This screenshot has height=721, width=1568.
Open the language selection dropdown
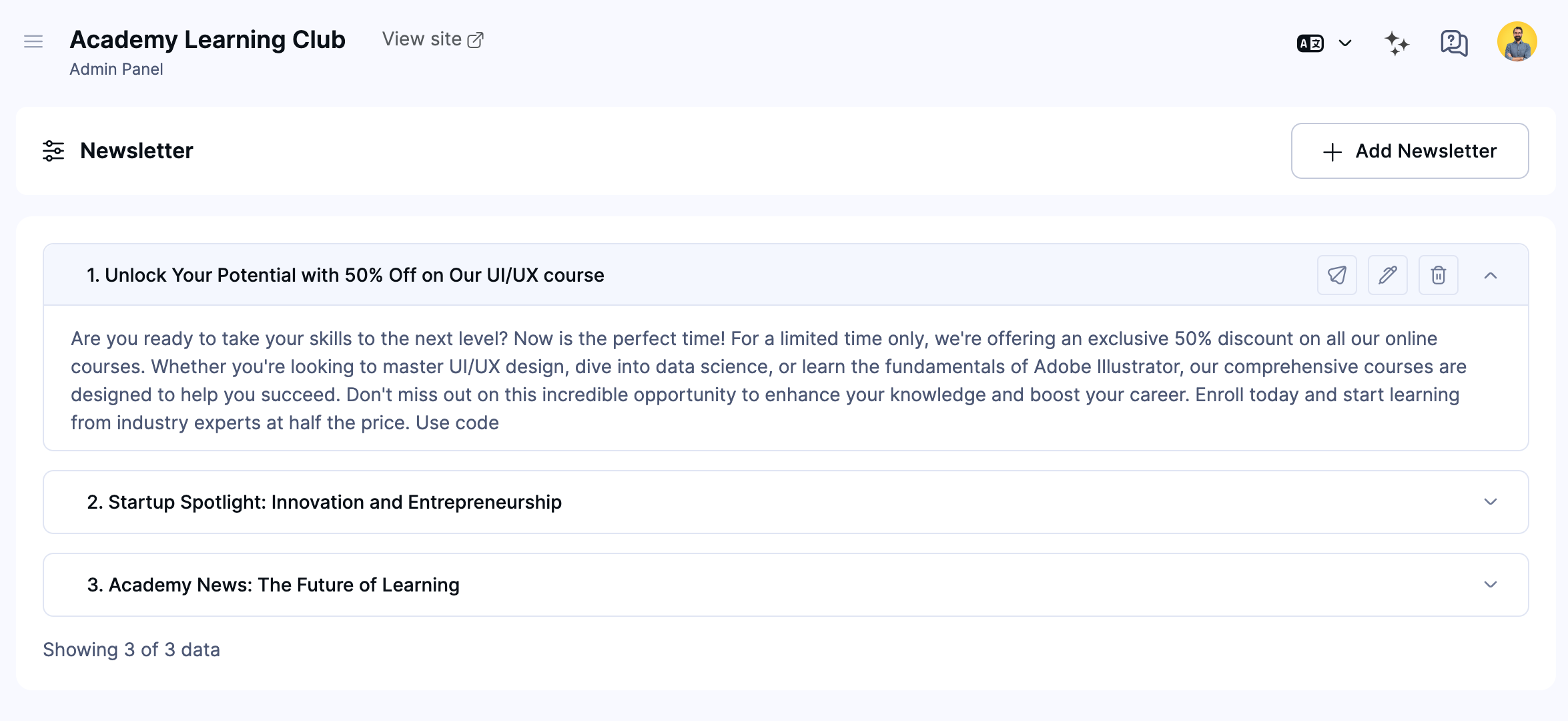tap(1344, 42)
